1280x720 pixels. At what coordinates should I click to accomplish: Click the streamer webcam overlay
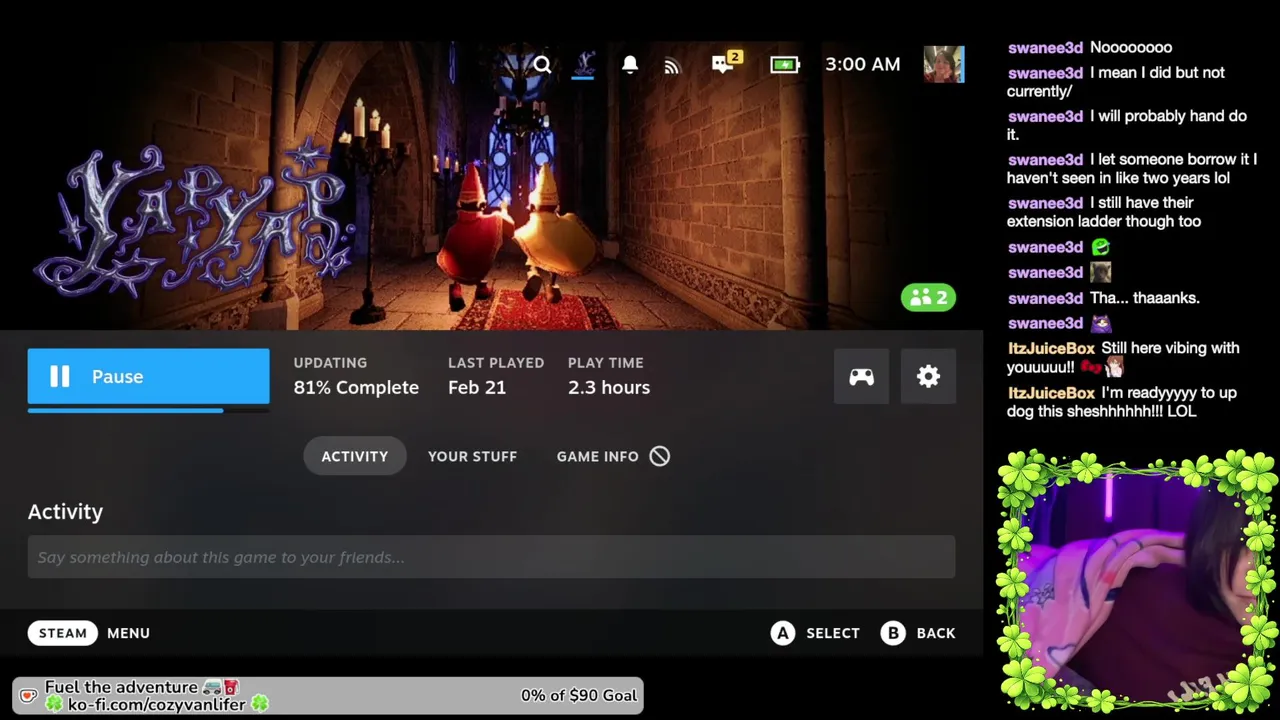1137,581
